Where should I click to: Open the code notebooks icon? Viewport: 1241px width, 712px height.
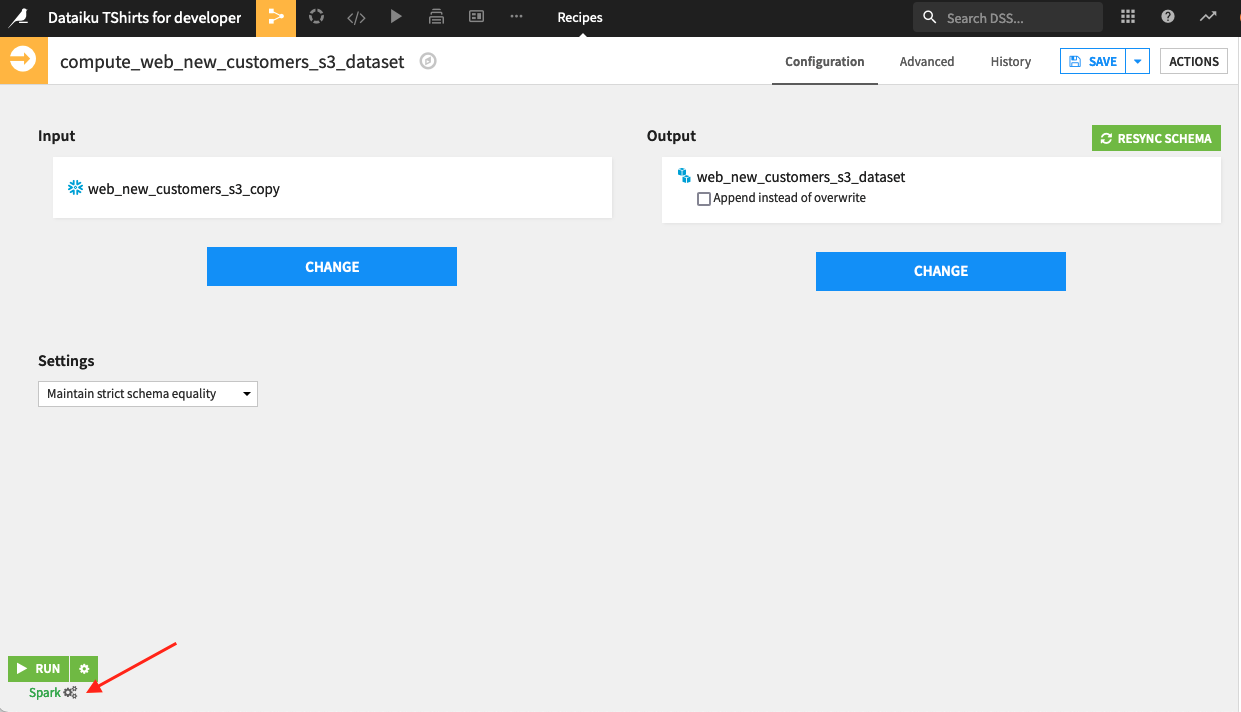click(x=356, y=17)
